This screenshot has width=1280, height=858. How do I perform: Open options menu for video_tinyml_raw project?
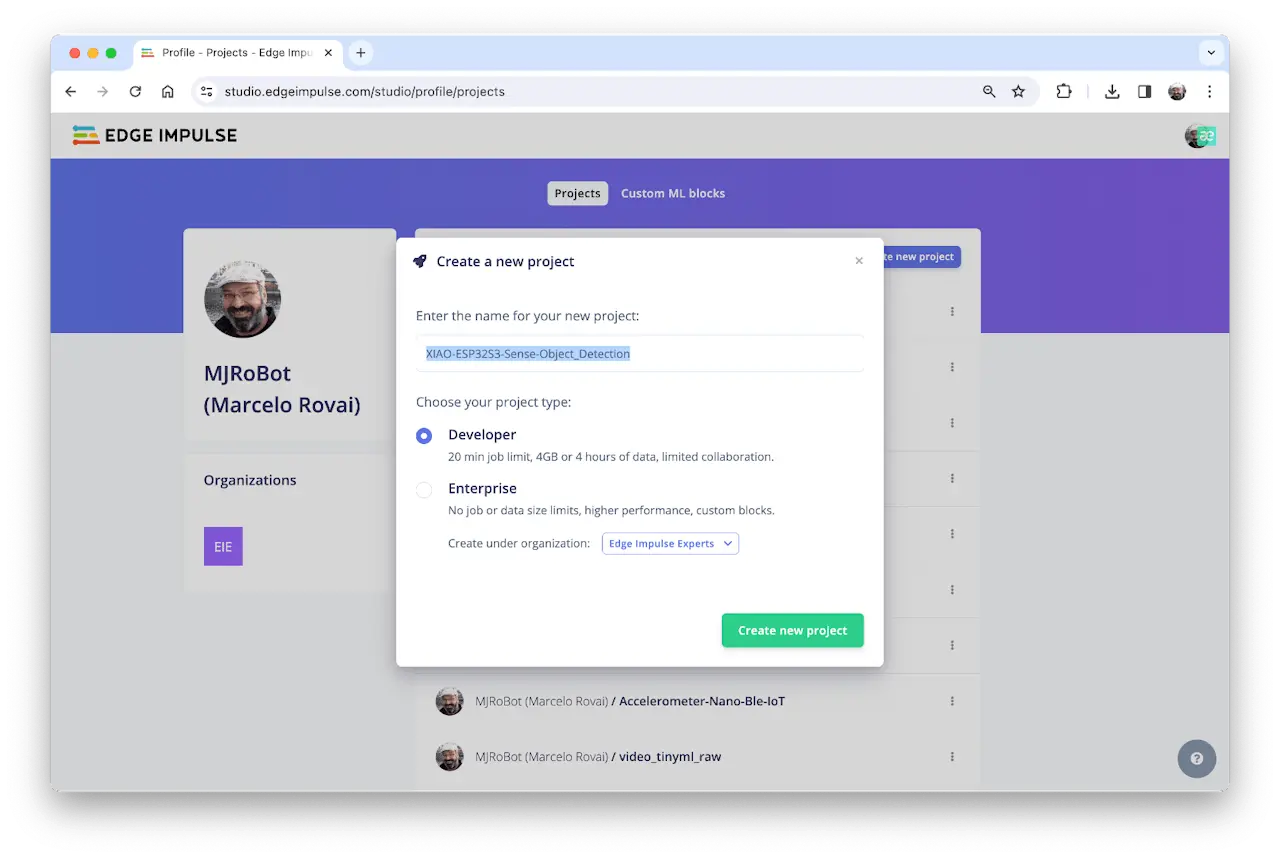(x=952, y=757)
